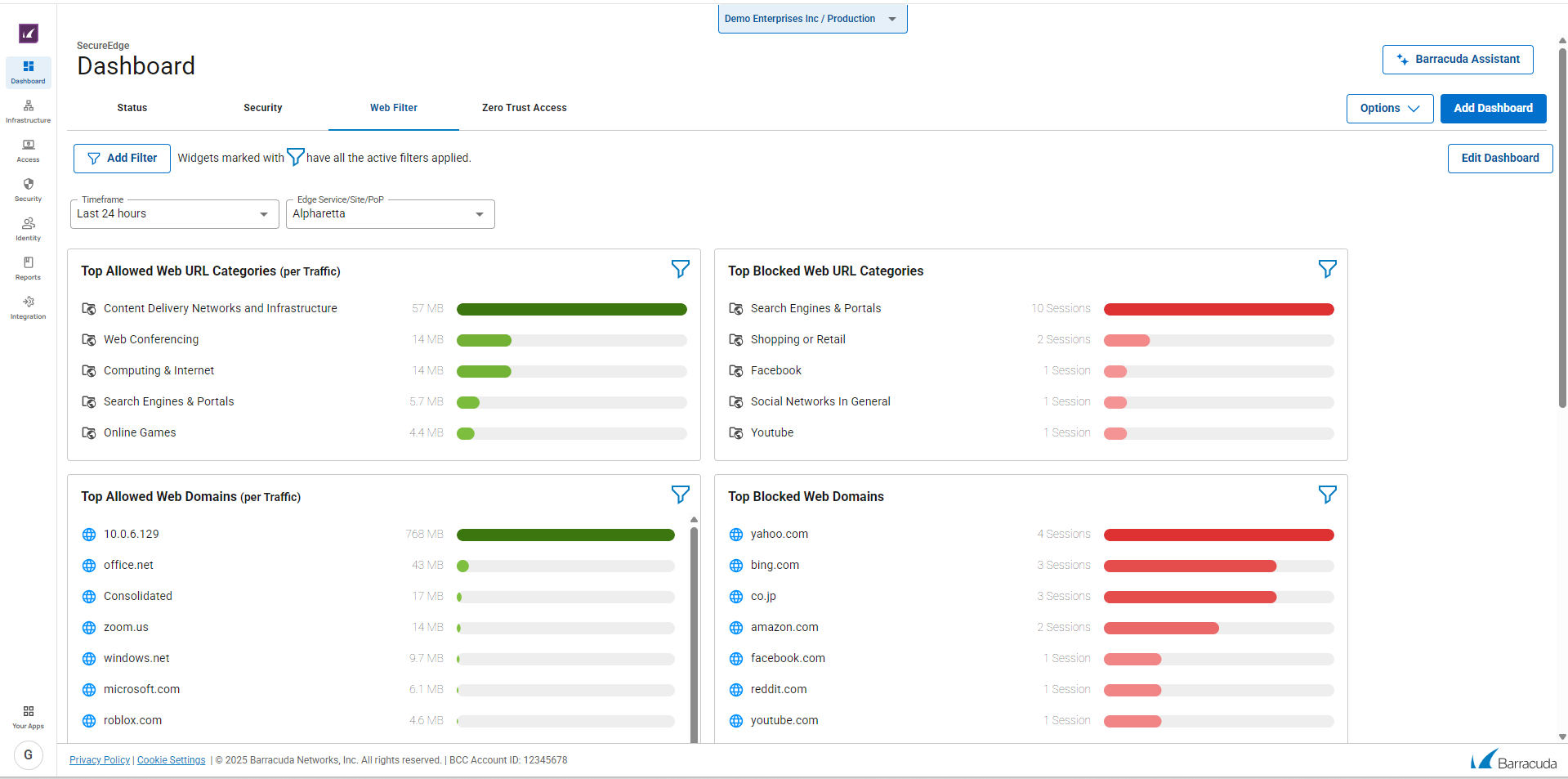Open Demo Enterprises workspace selector
1568x779 pixels.
[812, 19]
